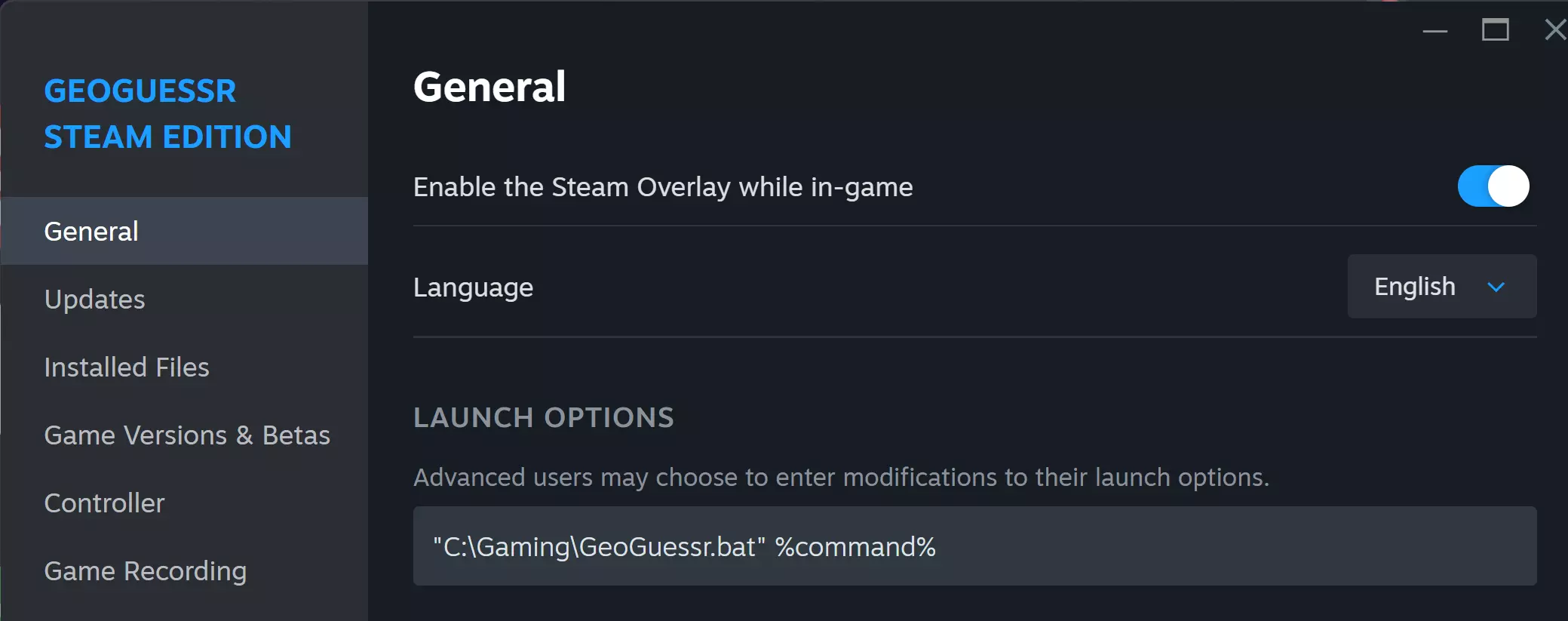
Task: Open the Language dropdown showing English
Action: (x=1441, y=287)
